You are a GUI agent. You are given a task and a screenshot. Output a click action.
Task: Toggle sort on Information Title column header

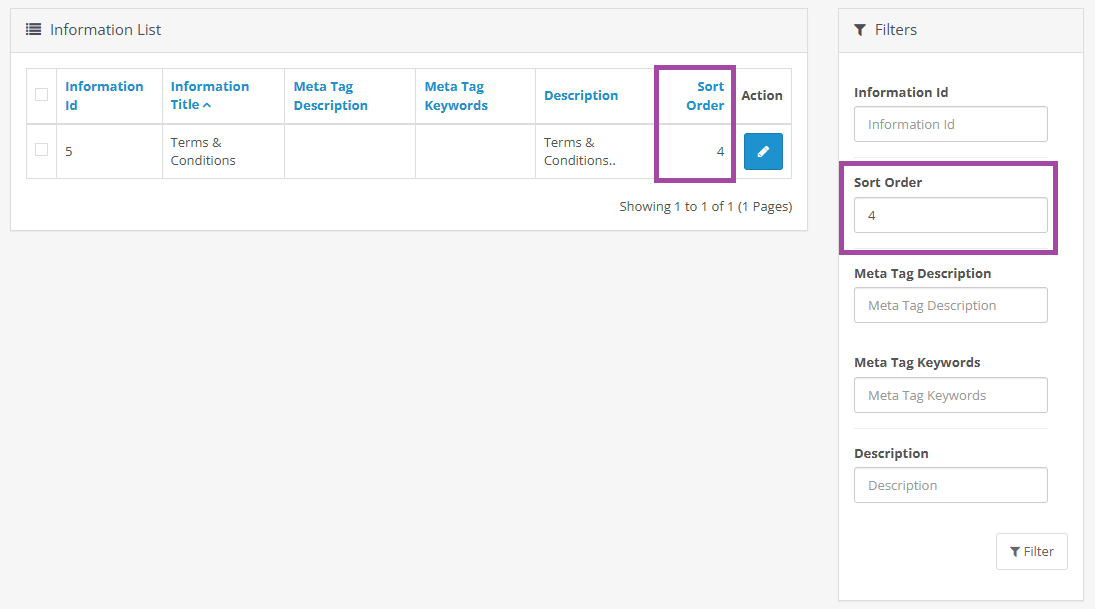point(210,95)
